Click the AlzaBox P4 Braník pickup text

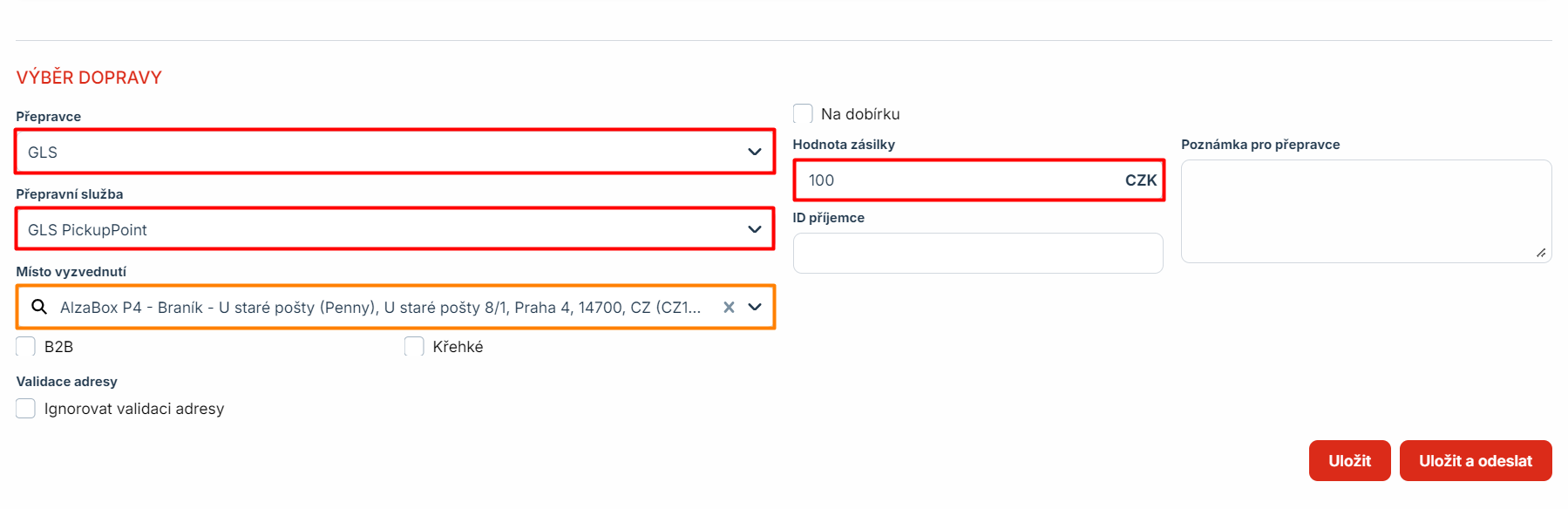tap(380, 308)
